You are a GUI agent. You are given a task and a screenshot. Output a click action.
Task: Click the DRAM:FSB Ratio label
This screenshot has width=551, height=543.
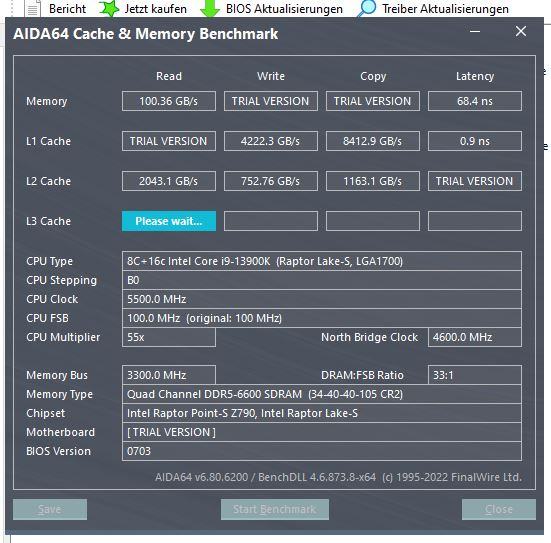point(362,375)
